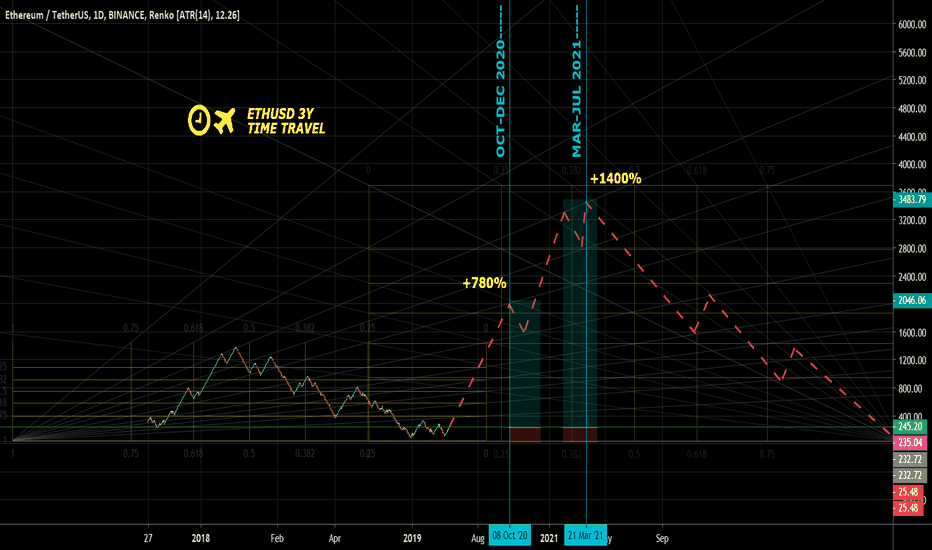Click the 5200.00 price axis tick
The width and height of the screenshot is (932, 550).
pyautogui.click(x=912, y=80)
